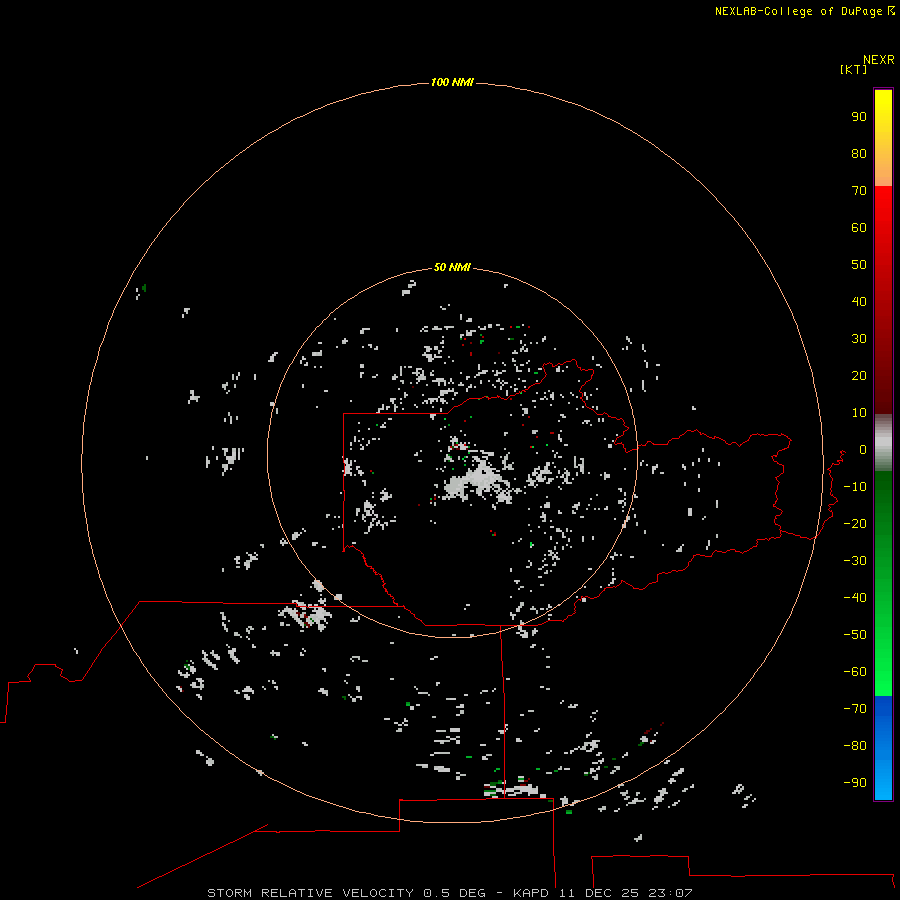The image size is (900, 900).
Task: Click the -50 value on the velocity scale
Action: pos(855,635)
